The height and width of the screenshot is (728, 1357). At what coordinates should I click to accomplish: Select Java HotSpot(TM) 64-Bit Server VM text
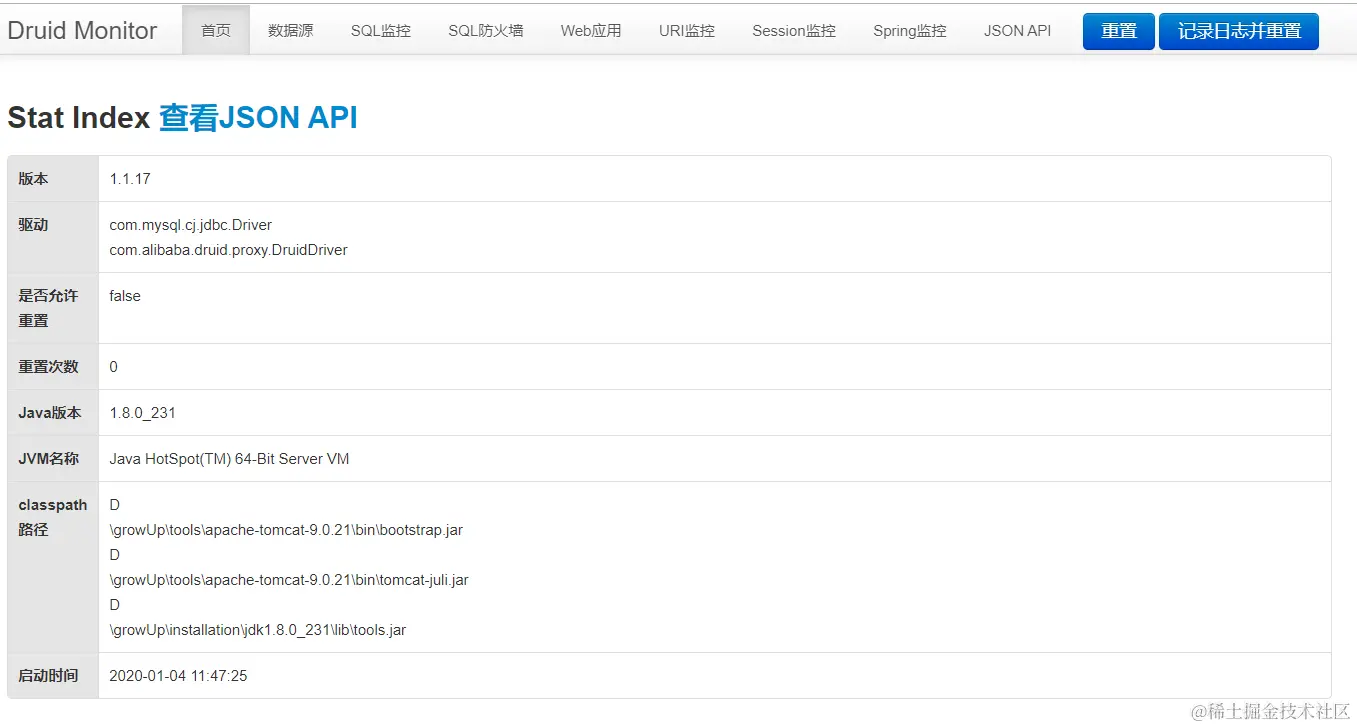click(230, 459)
